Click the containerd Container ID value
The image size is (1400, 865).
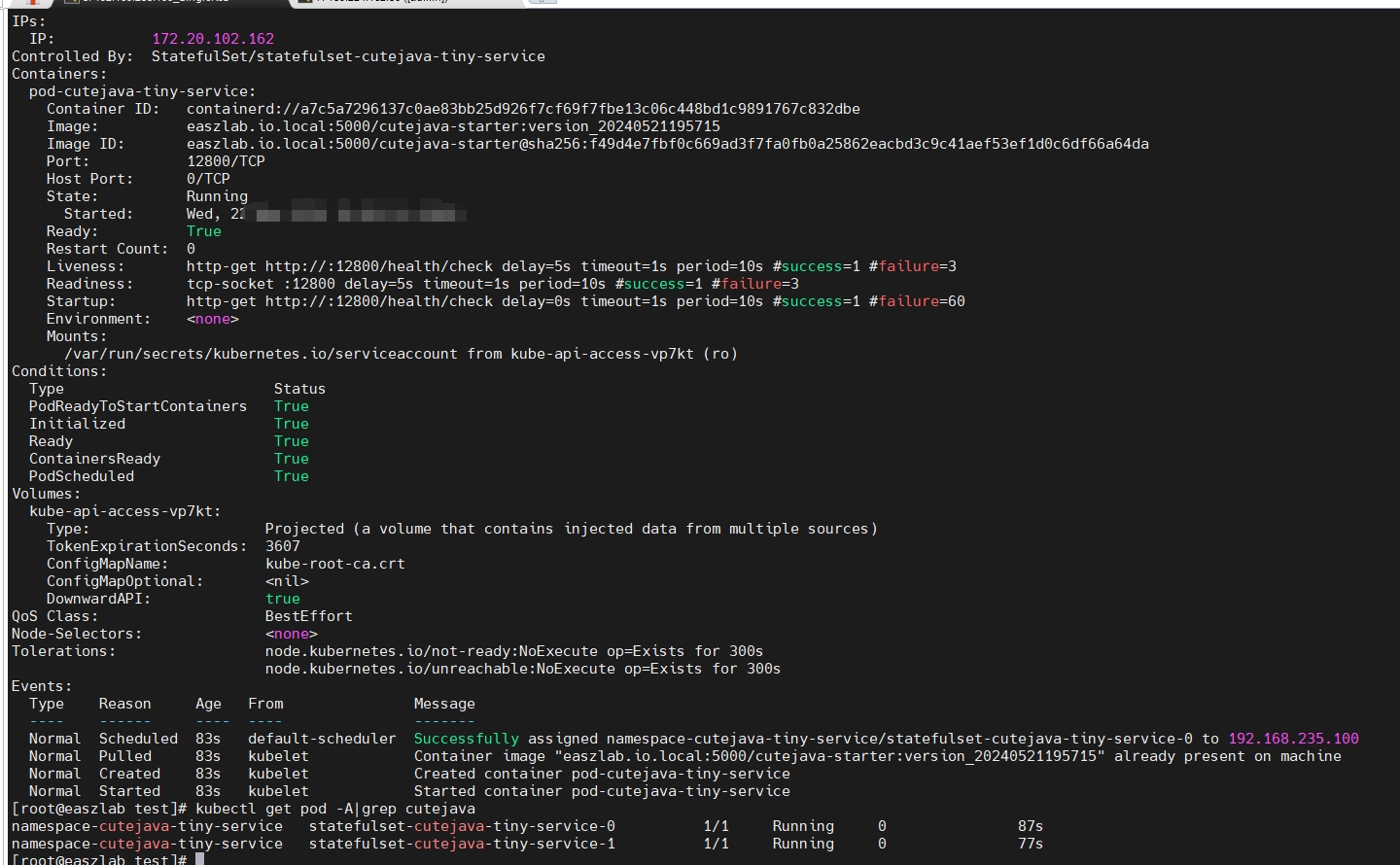(522, 109)
